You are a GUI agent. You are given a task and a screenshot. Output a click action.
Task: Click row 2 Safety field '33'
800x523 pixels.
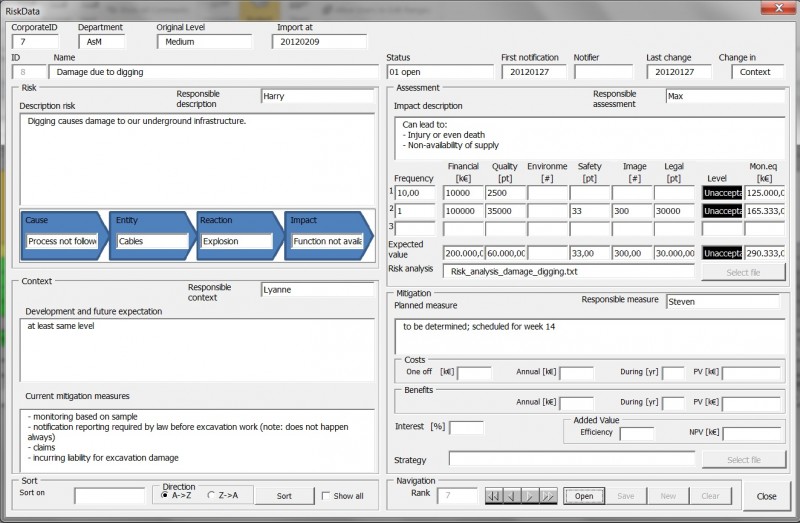click(590, 211)
